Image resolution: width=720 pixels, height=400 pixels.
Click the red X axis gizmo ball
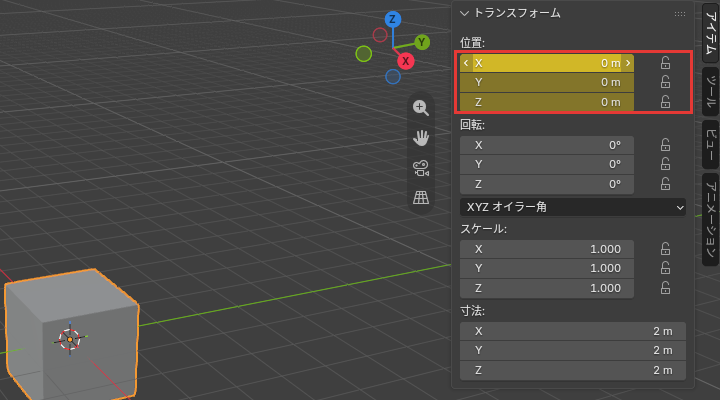(x=405, y=61)
